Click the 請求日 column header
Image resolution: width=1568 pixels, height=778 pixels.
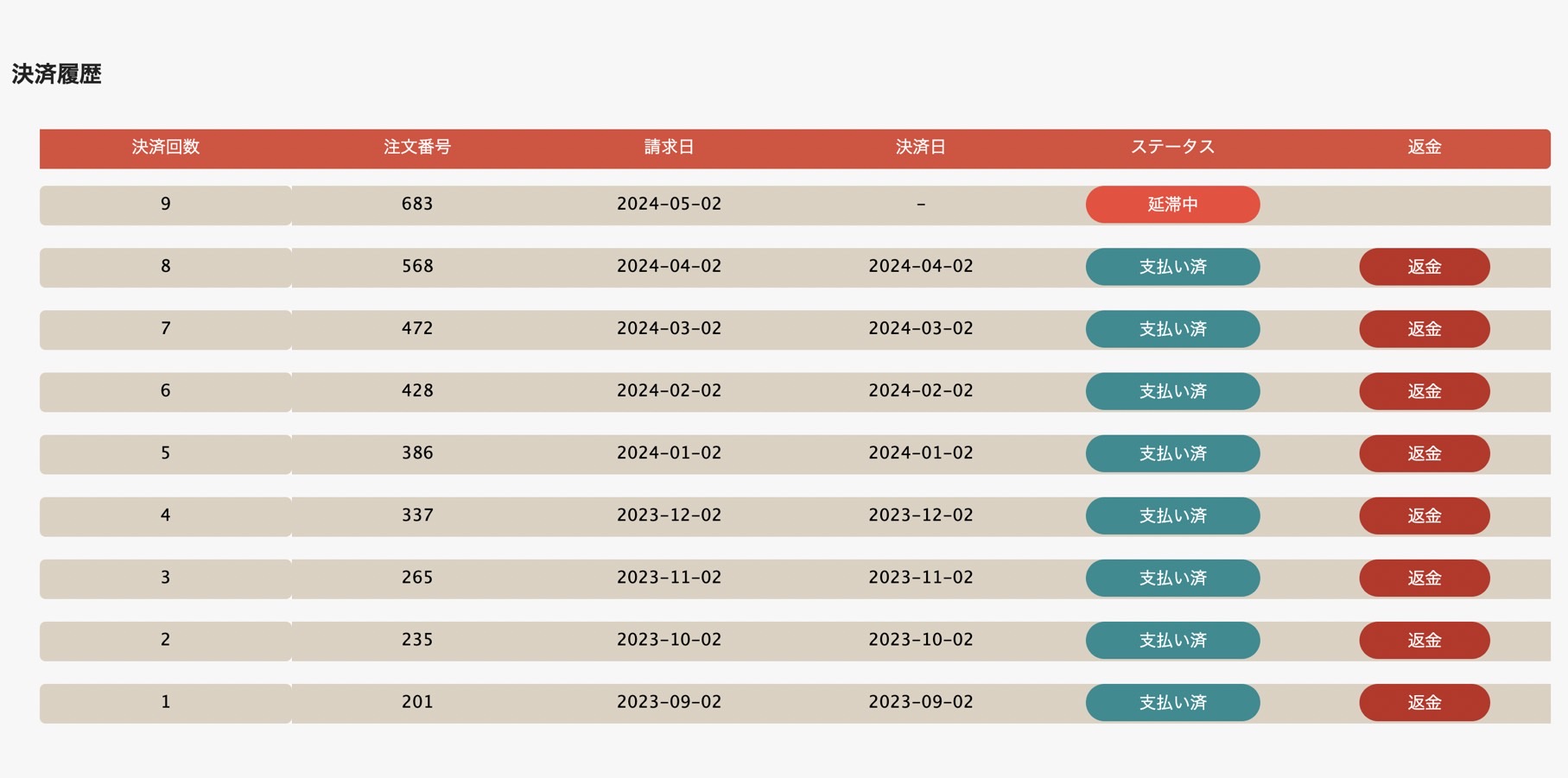pyautogui.click(x=670, y=147)
